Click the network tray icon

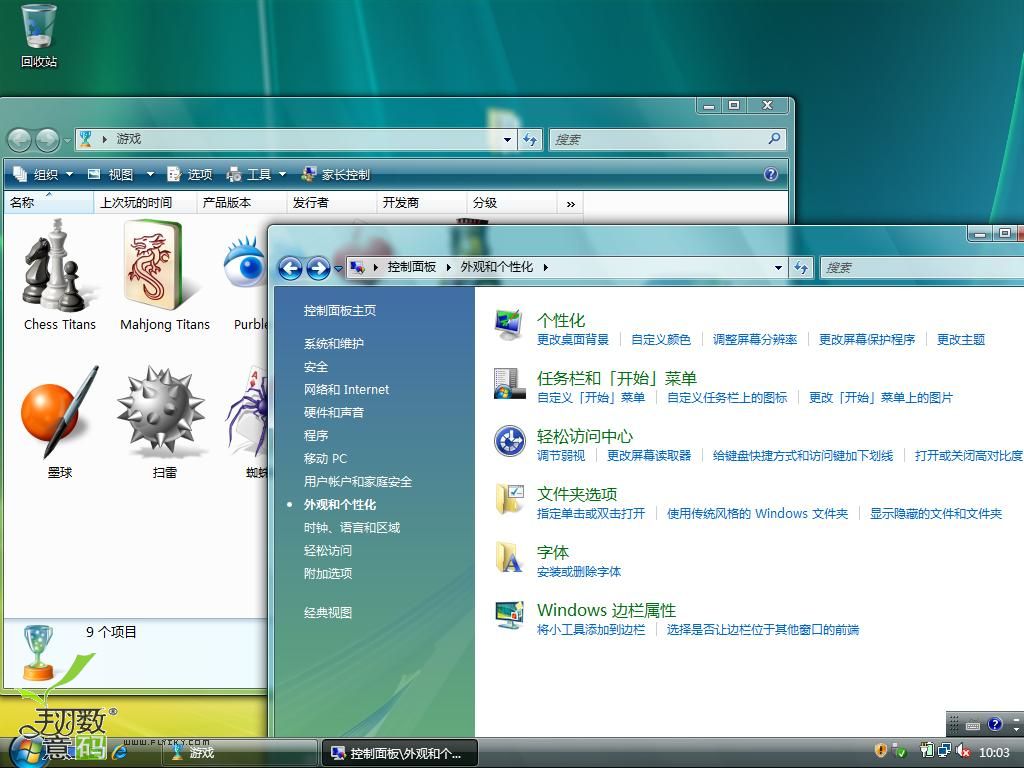945,752
